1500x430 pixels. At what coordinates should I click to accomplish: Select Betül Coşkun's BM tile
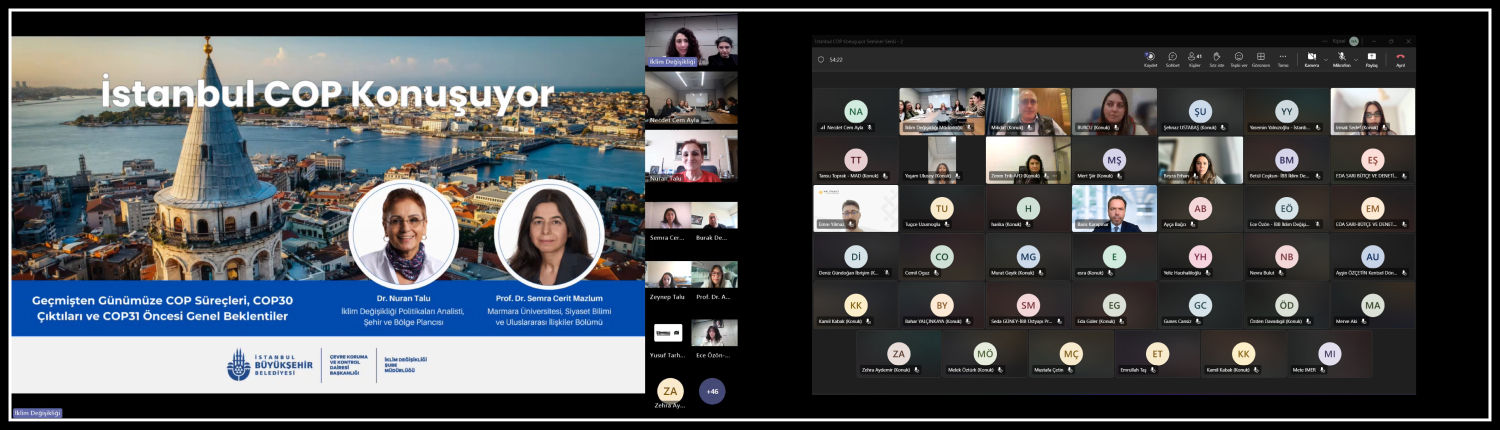pos(1287,160)
